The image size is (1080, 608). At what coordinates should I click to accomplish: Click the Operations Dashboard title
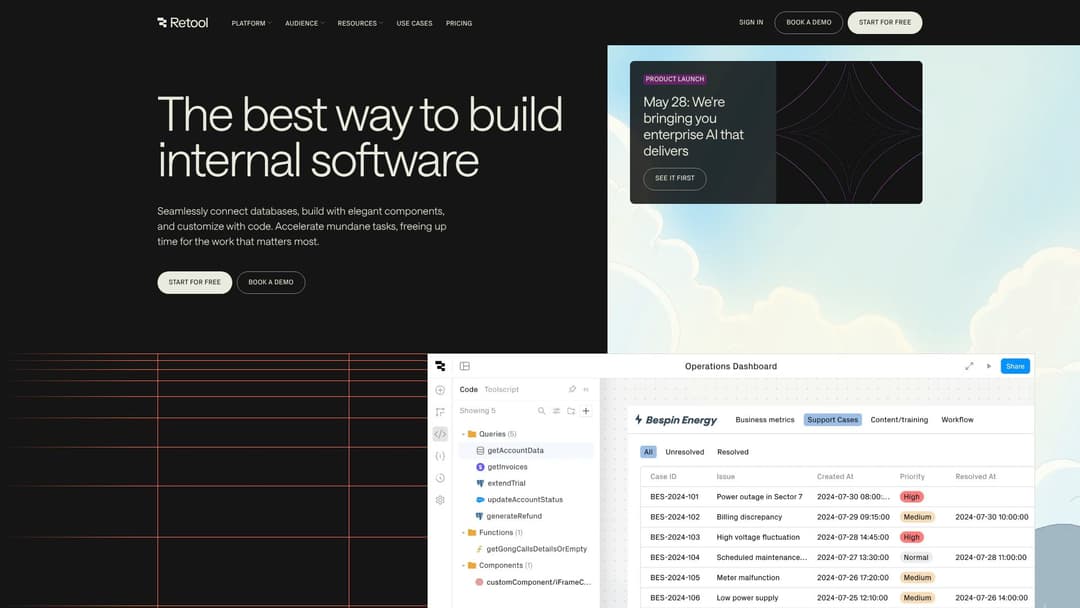(x=731, y=366)
